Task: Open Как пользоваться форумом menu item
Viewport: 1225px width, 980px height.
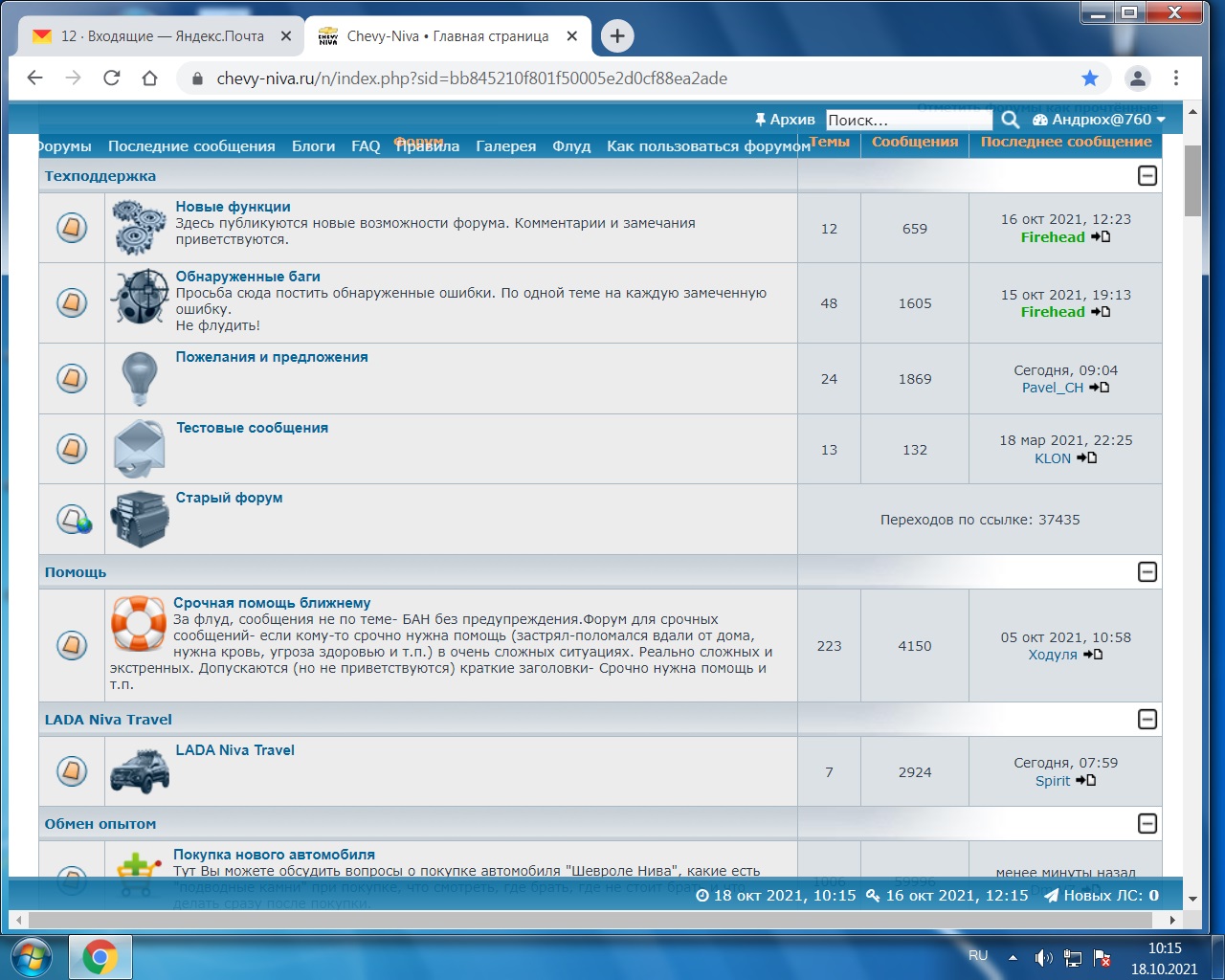Action: pos(708,146)
